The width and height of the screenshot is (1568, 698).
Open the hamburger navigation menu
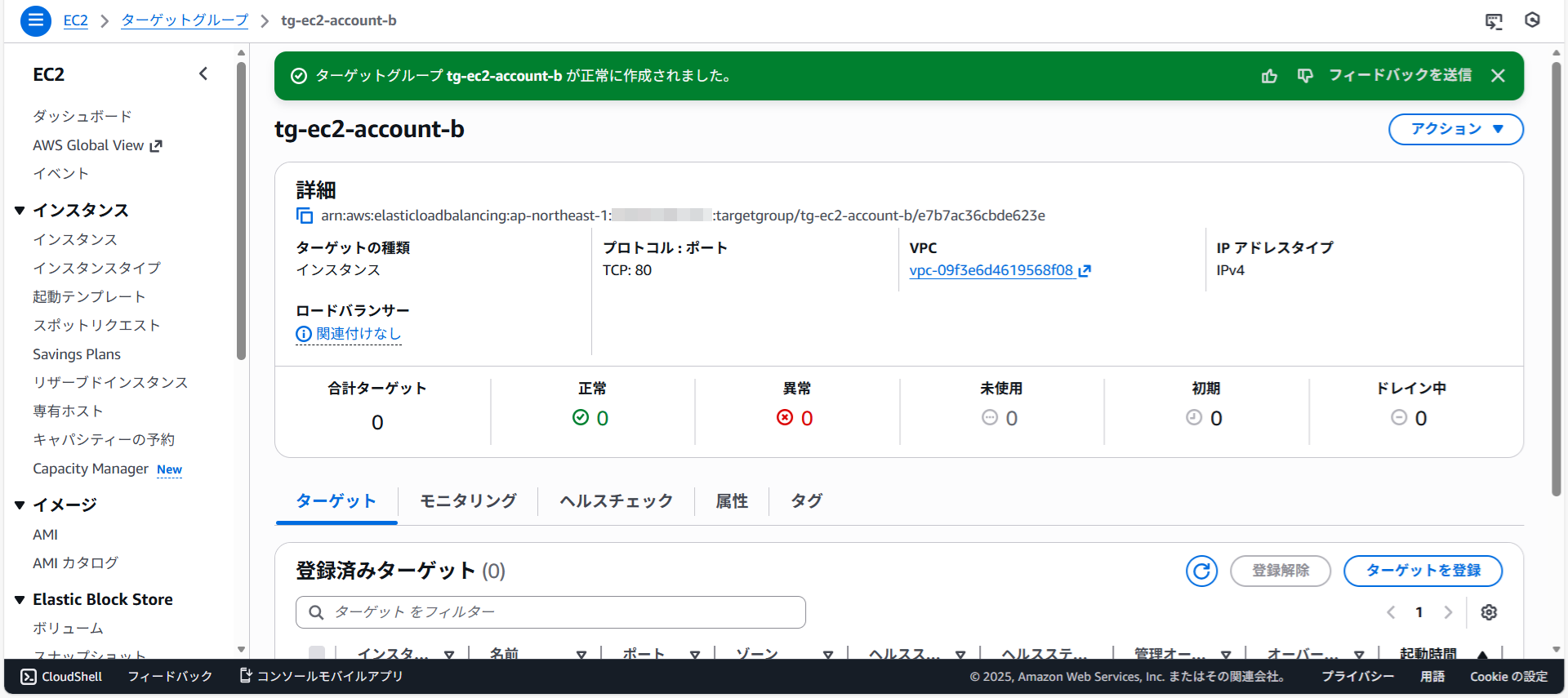[x=35, y=20]
